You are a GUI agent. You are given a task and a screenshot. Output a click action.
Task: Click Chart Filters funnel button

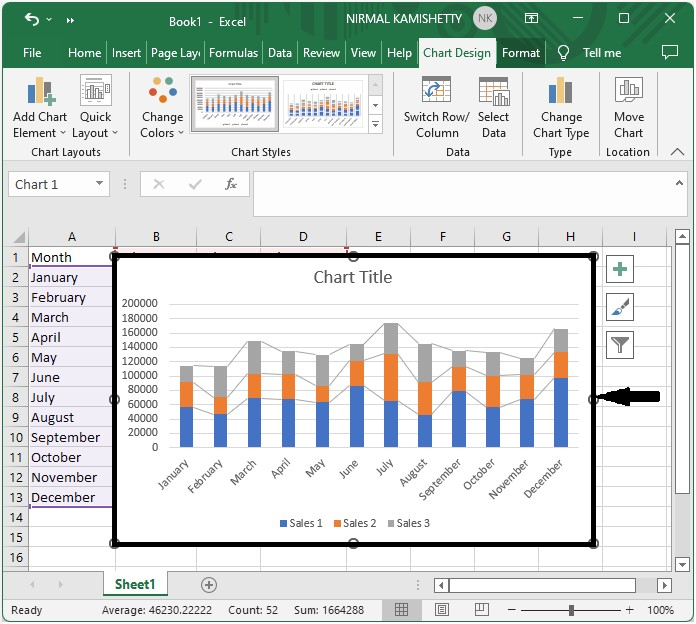(x=620, y=345)
